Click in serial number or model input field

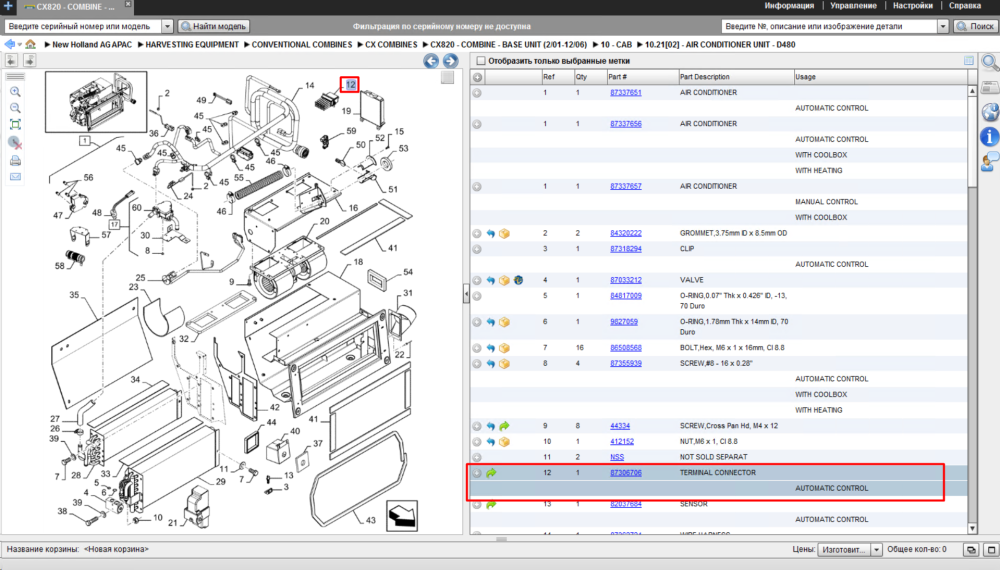pyautogui.click(x=83, y=26)
